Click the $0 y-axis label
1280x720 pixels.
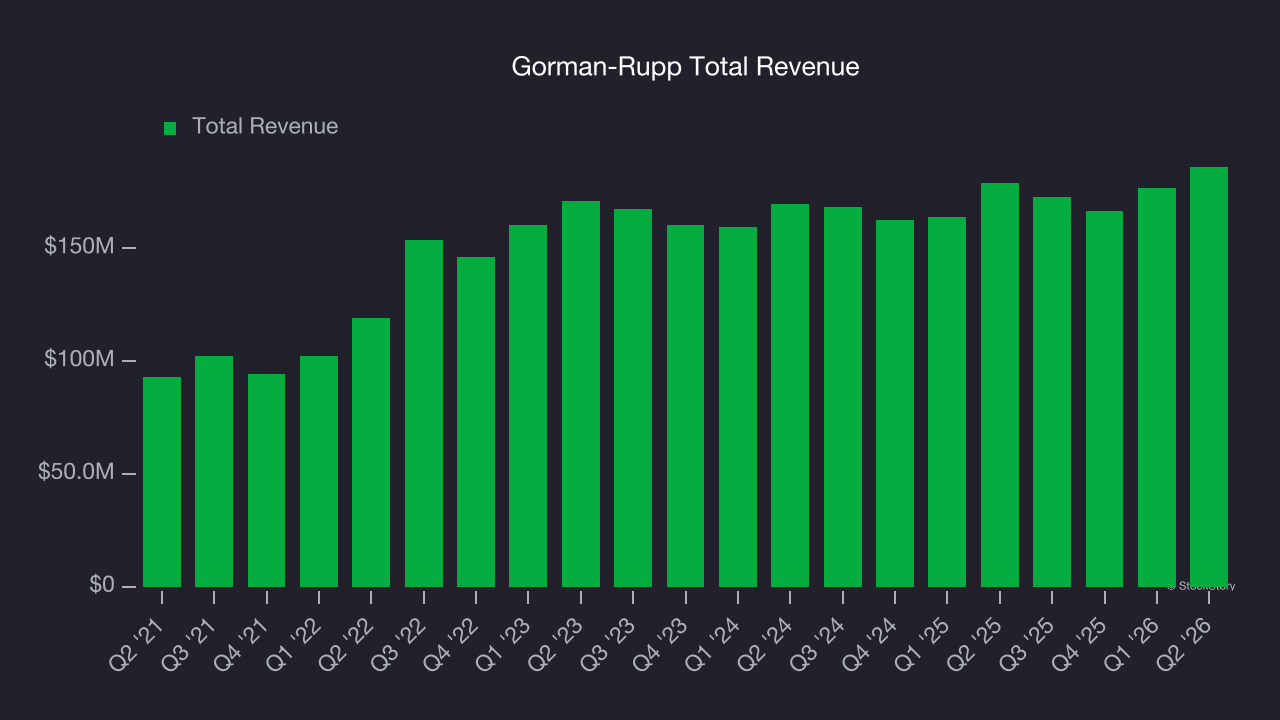point(101,584)
